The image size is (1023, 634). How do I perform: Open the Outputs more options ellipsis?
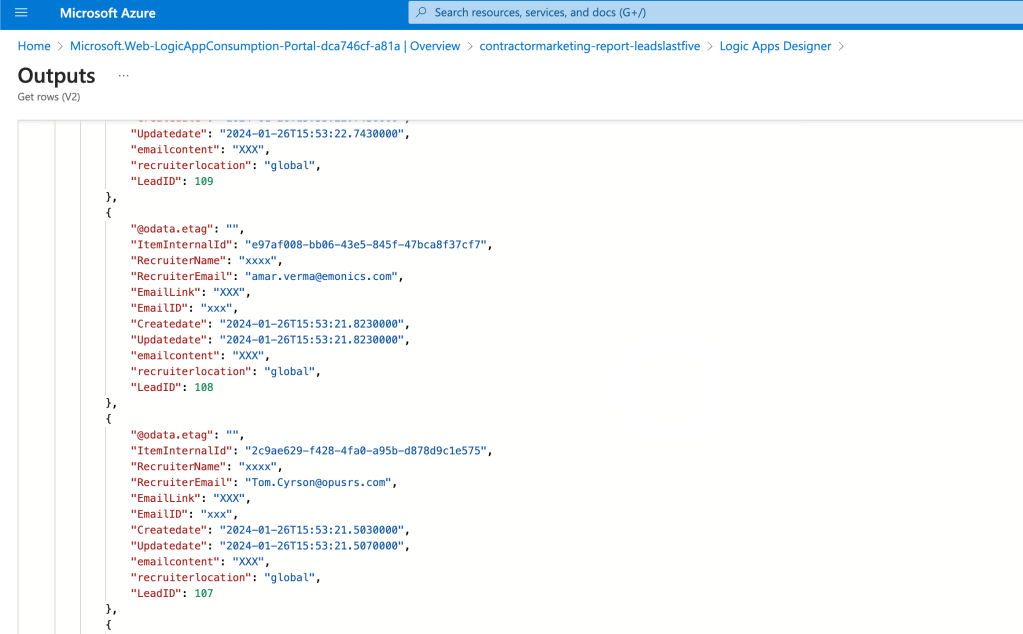123,76
